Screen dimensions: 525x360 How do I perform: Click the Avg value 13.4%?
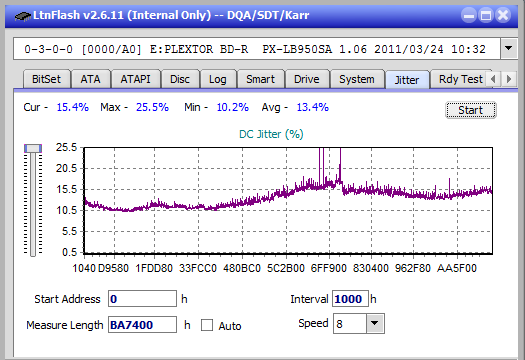coord(312,107)
